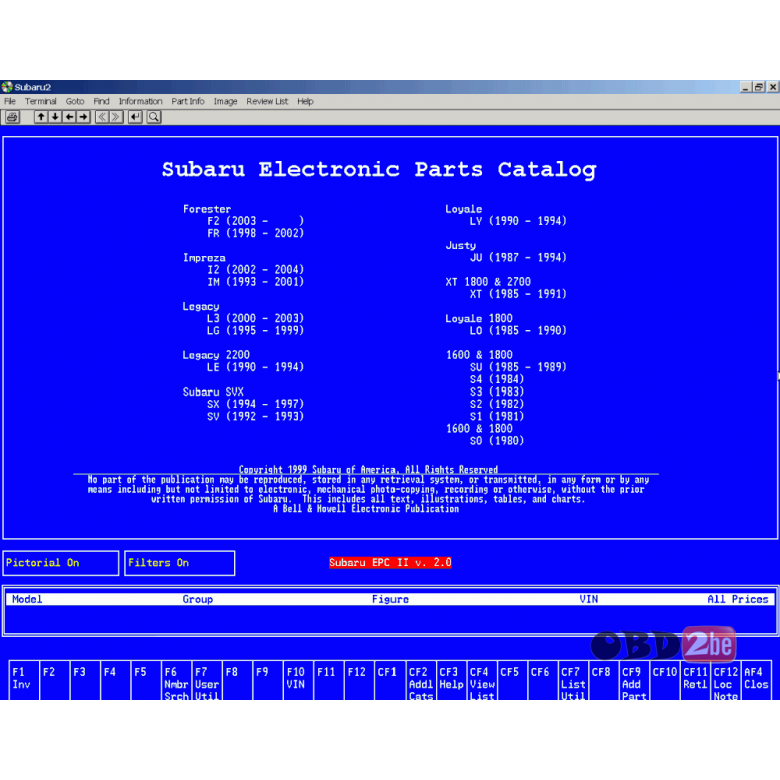Click the print icon in toolbar
This screenshot has height=780, width=780.
tap(12, 117)
